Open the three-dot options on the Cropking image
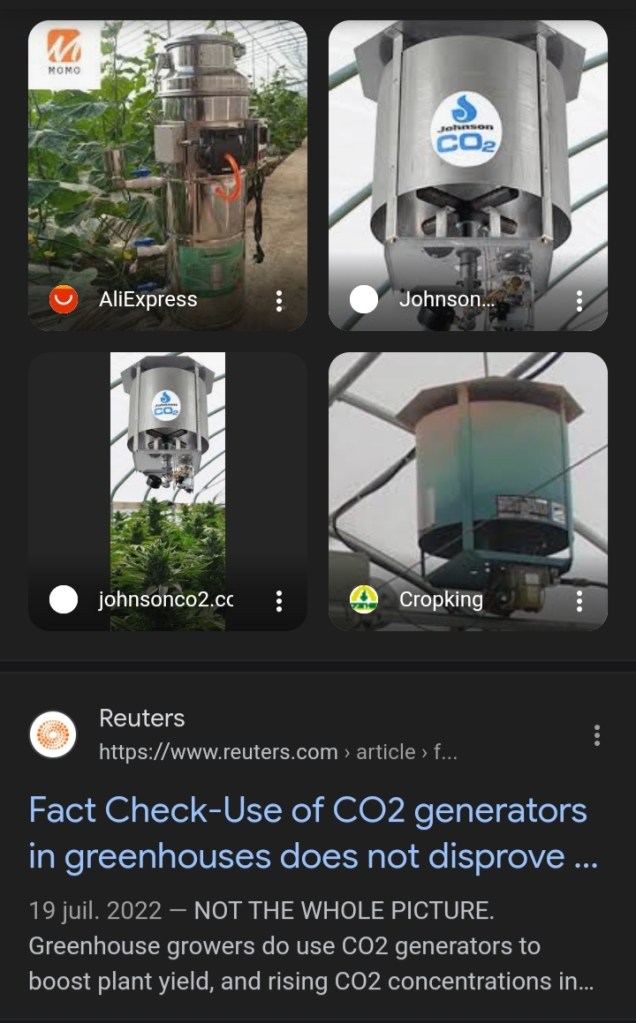This screenshot has width=636, height=1023. click(579, 600)
